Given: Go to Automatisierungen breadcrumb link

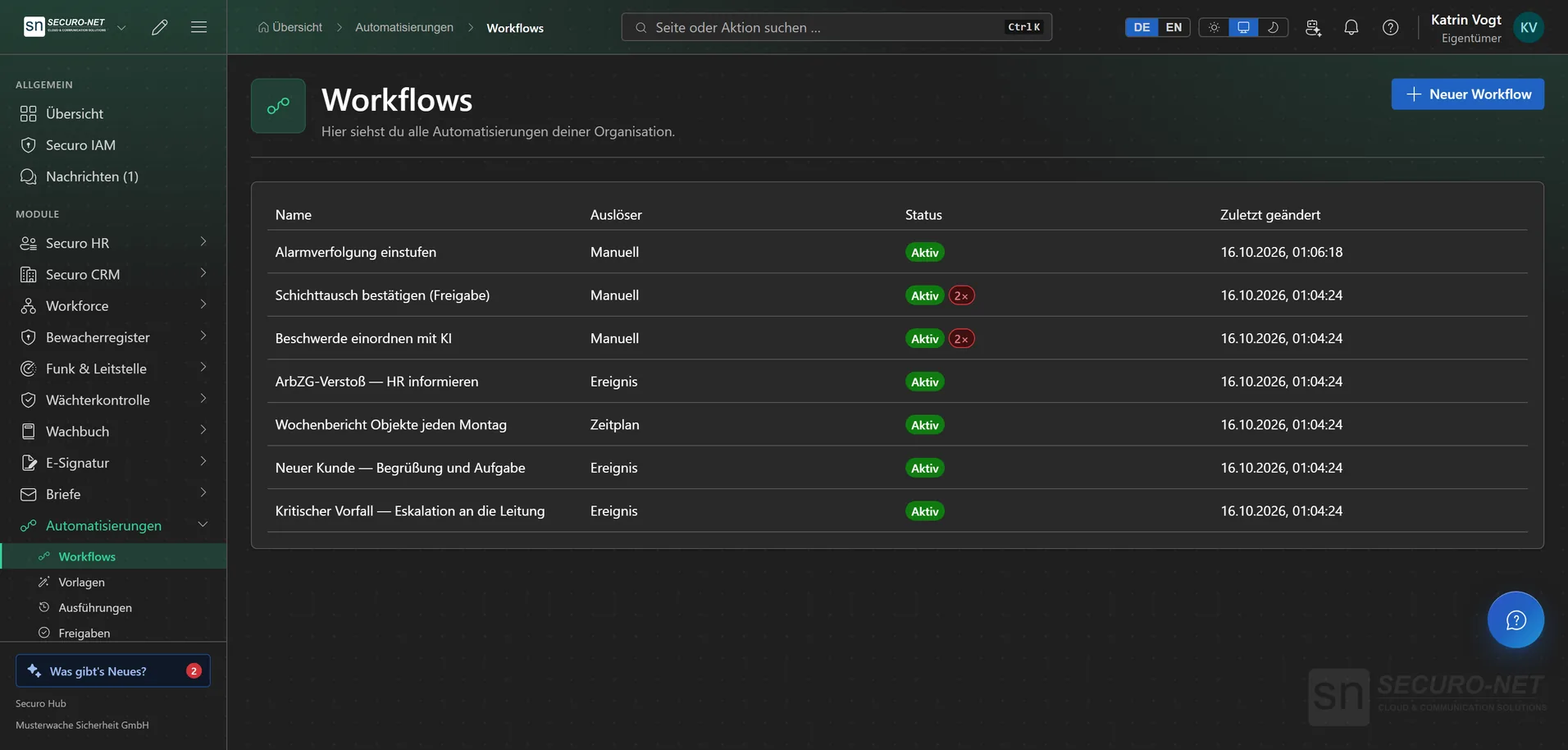Looking at the screenshot, I should pyautogui.click(x=404, y=27).
